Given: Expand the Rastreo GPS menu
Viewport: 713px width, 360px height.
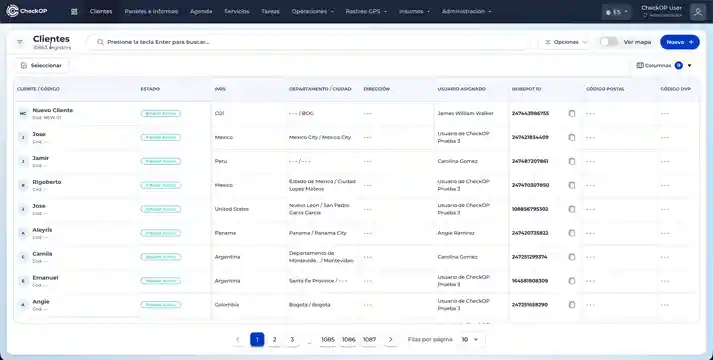Looking at the screenshot, I should tap(366, 11).
